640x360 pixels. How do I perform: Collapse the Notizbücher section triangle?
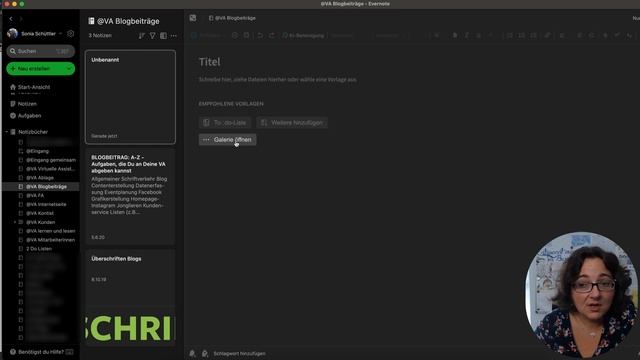(7, 132)
